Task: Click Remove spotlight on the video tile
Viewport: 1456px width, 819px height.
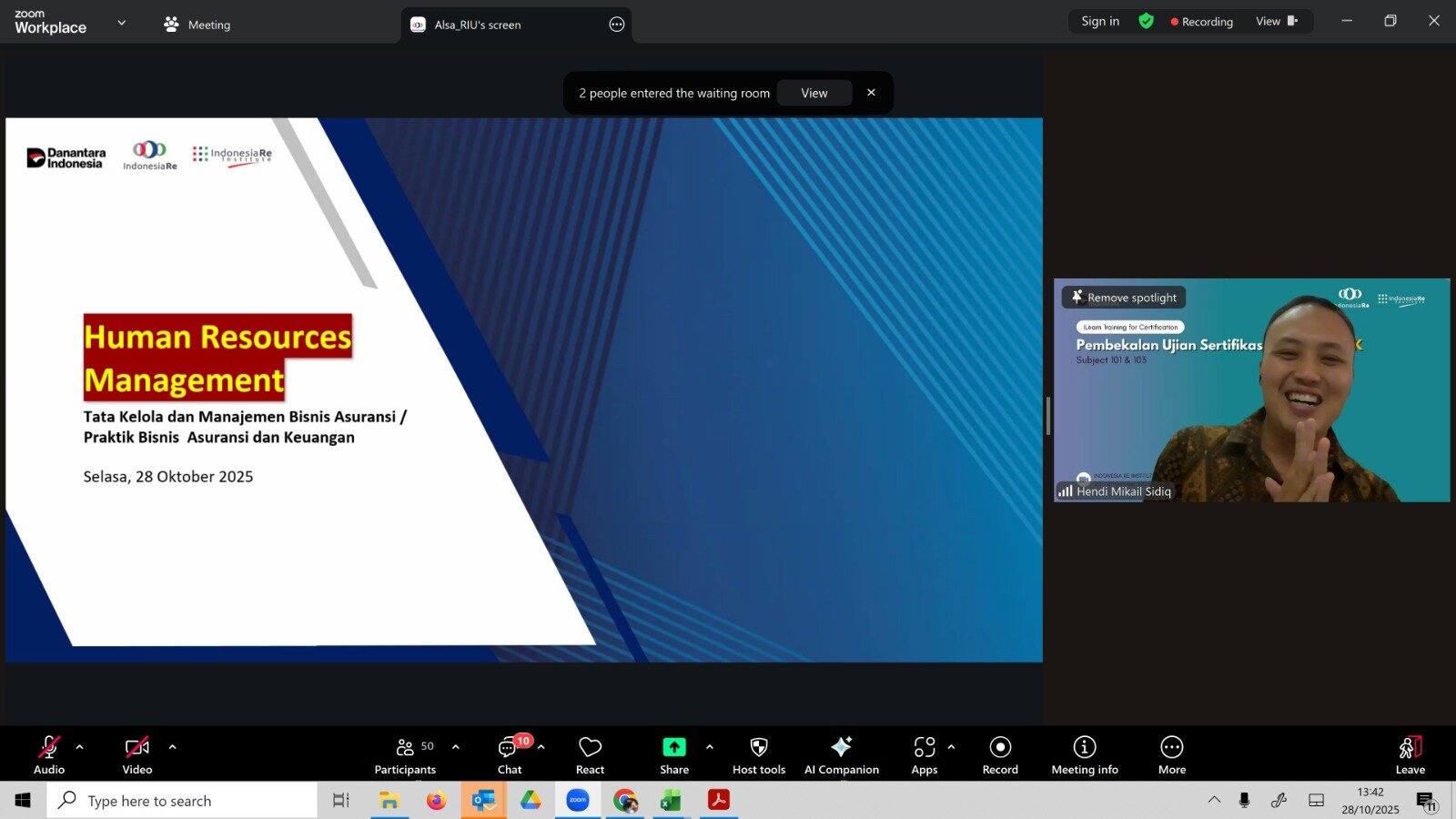Action: [1124, 298]
